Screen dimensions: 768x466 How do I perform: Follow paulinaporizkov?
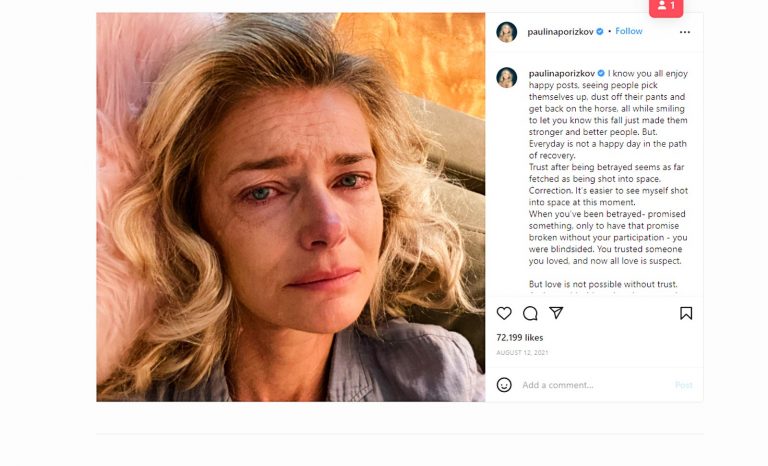click(x=629, y=32)
